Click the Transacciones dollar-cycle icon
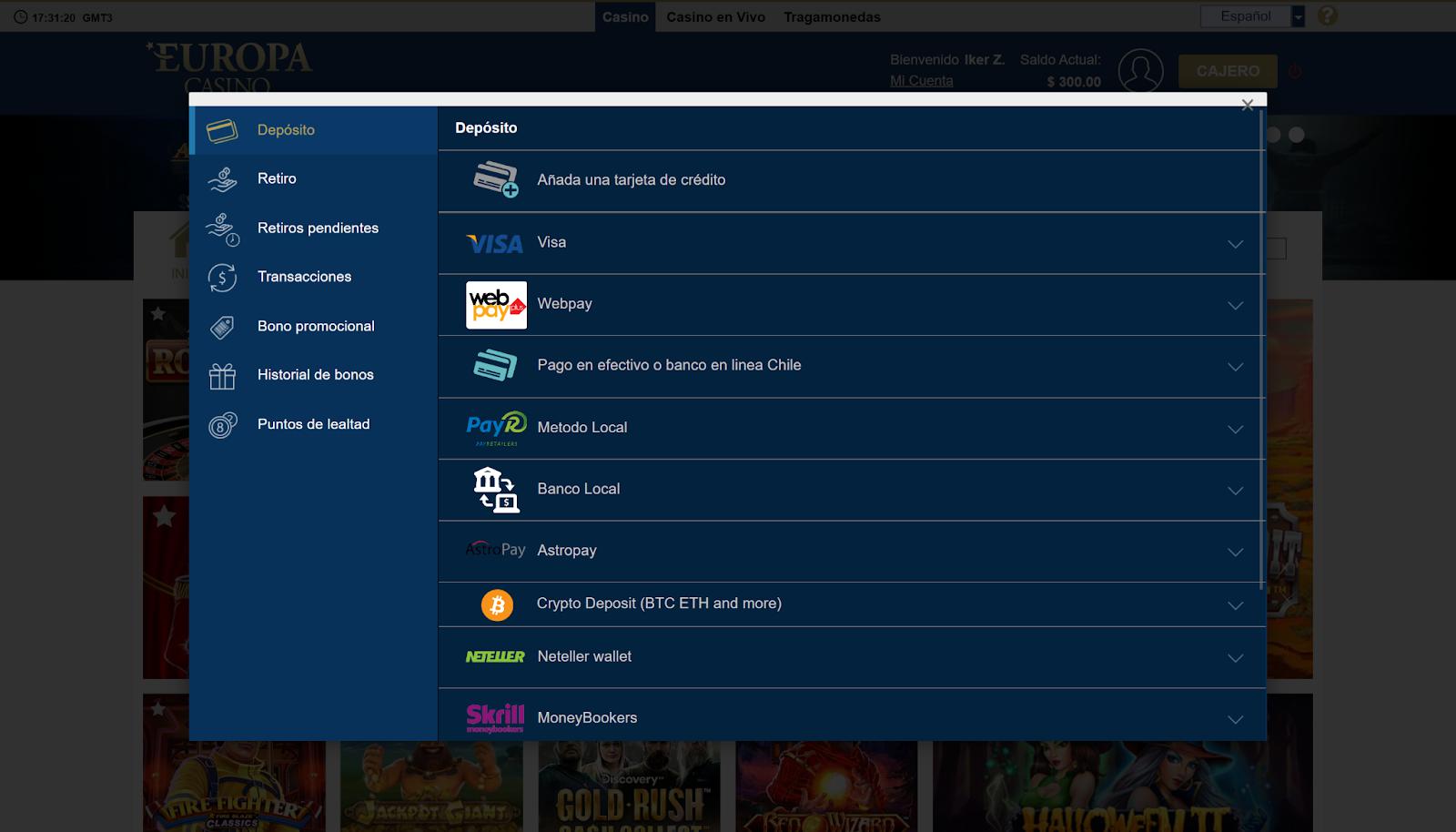1456x832 pixels. 222,278
